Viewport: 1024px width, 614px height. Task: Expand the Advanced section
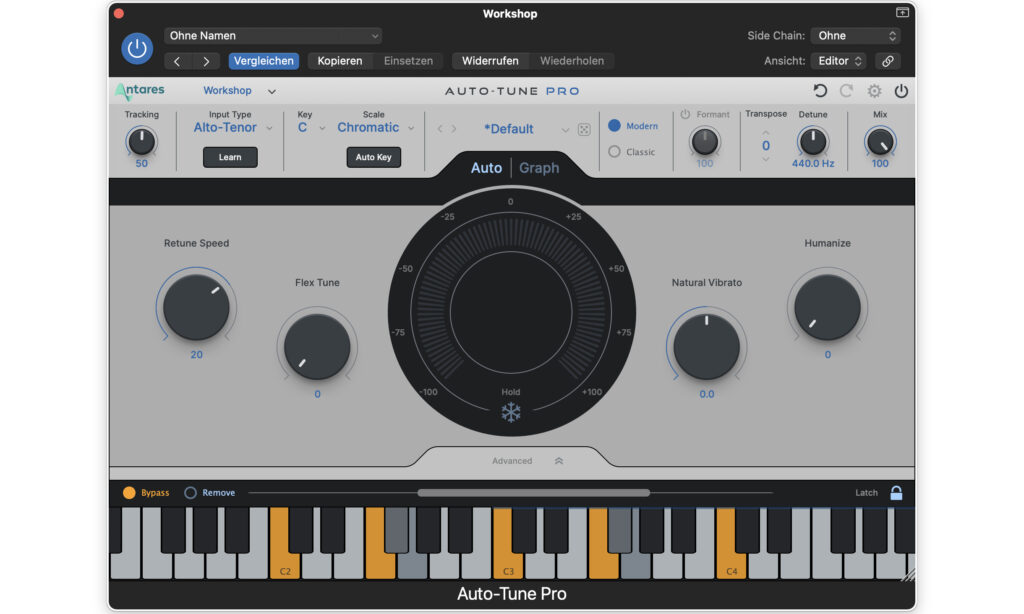[527, 460]
